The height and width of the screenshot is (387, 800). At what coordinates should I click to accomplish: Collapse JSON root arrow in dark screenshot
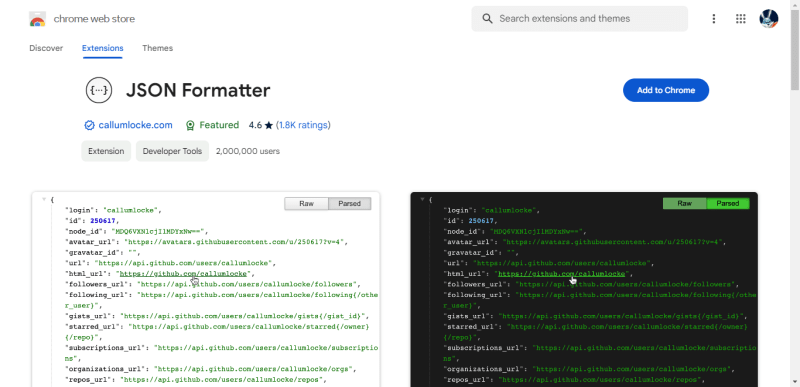pyautogui.click(x=422, y=199)
